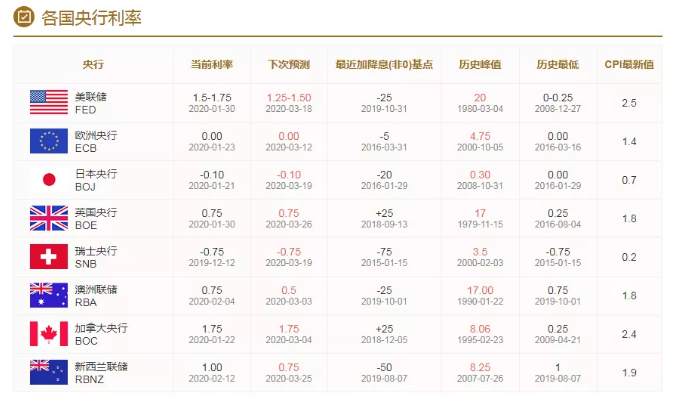Select the 澳洲联储 RBA row name
This screenshot has height=402, width=673.
[x=96, y=296]
